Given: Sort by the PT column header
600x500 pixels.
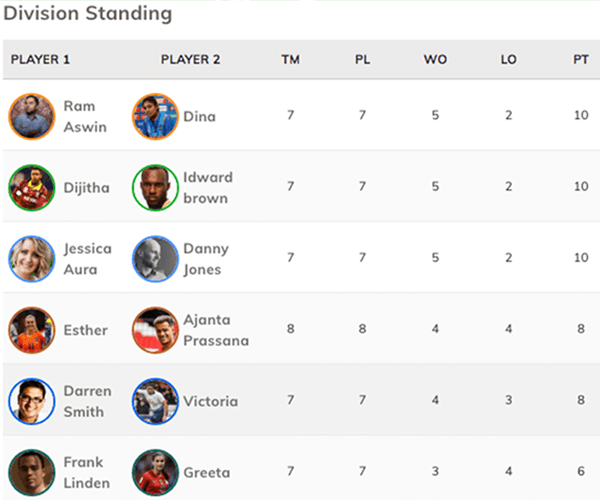Looking at the screenshot, I should (581, 59).
